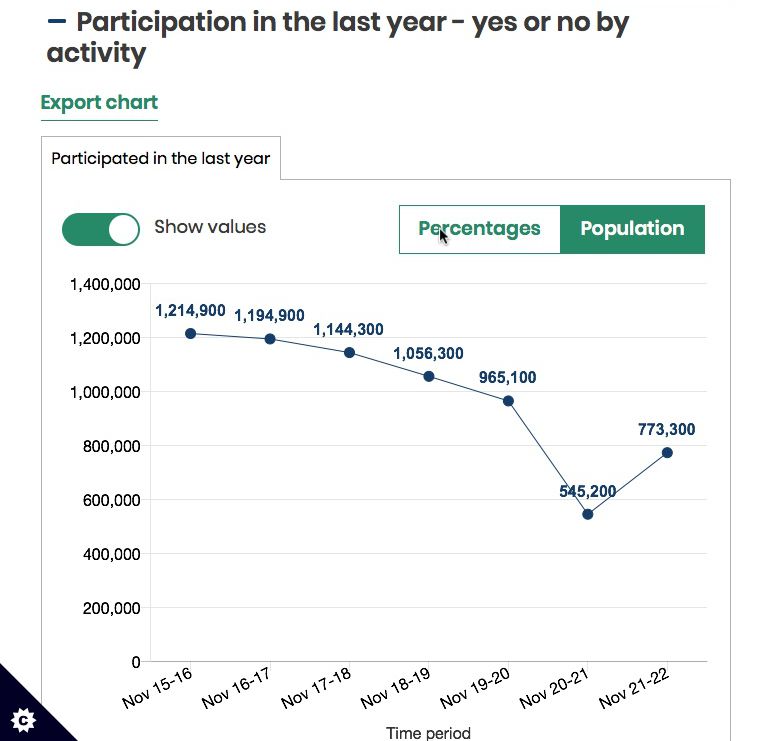The width and height of the screenshot is (780, 741).
Task: Click the Nov 15-16 axis label
Action: (x=158, y=688)
